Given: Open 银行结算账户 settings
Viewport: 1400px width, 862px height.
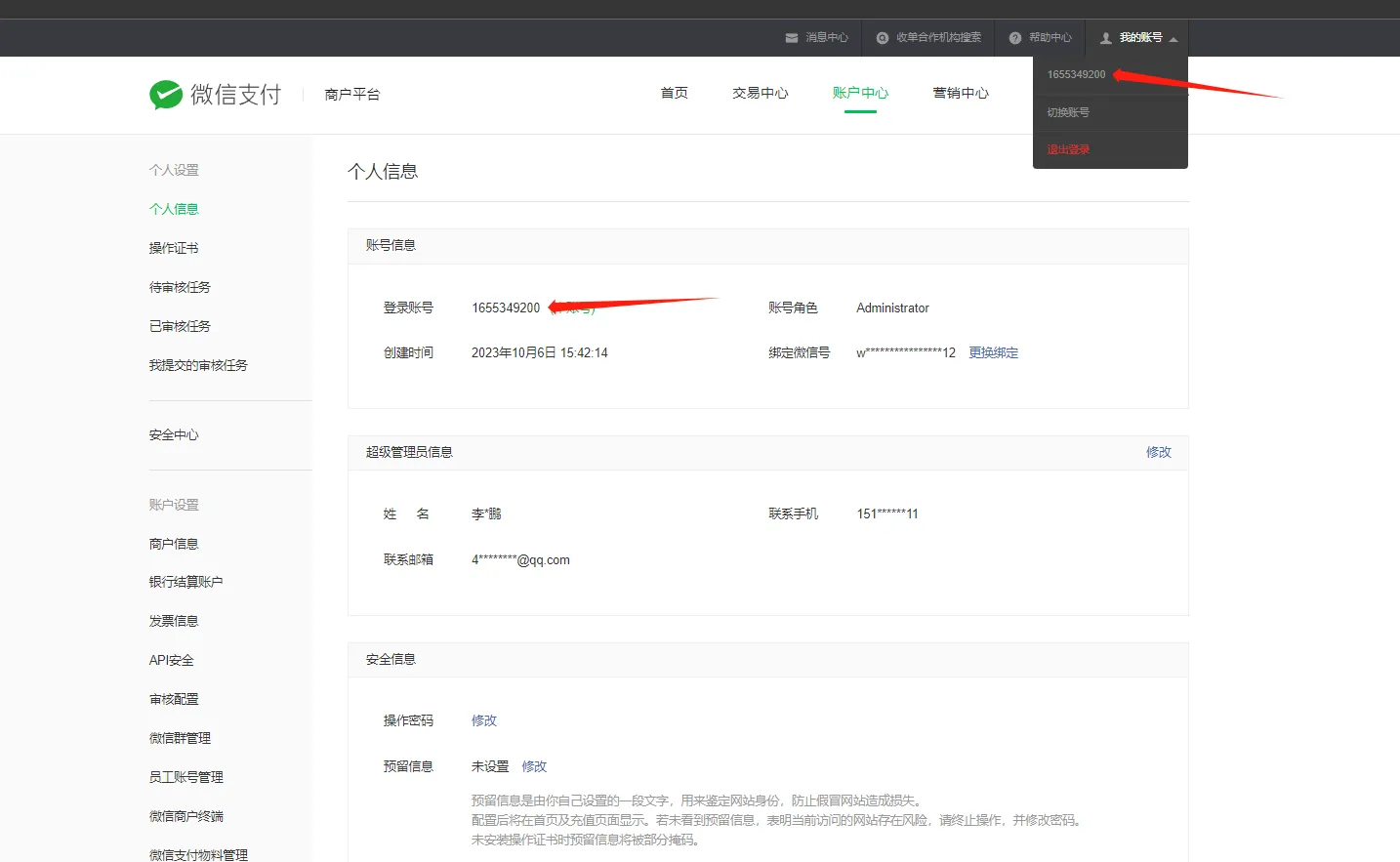Looking at the screenshot, I should 185,581.
